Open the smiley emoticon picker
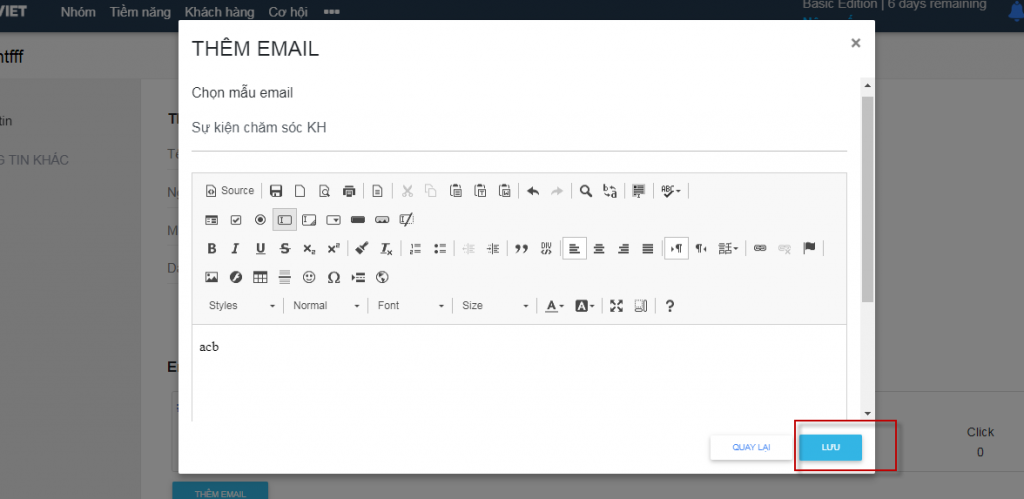The image size is (1024, 499). pyautogui.click(x=309, y=277)
